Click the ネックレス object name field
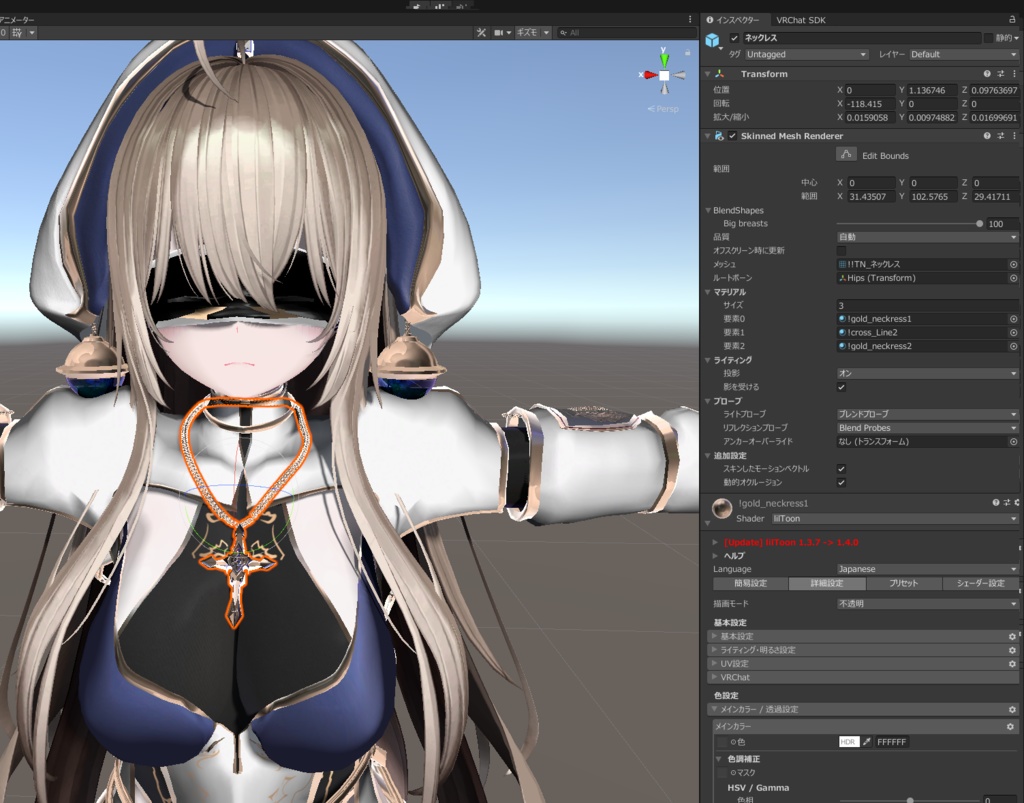 pos(861,39)
